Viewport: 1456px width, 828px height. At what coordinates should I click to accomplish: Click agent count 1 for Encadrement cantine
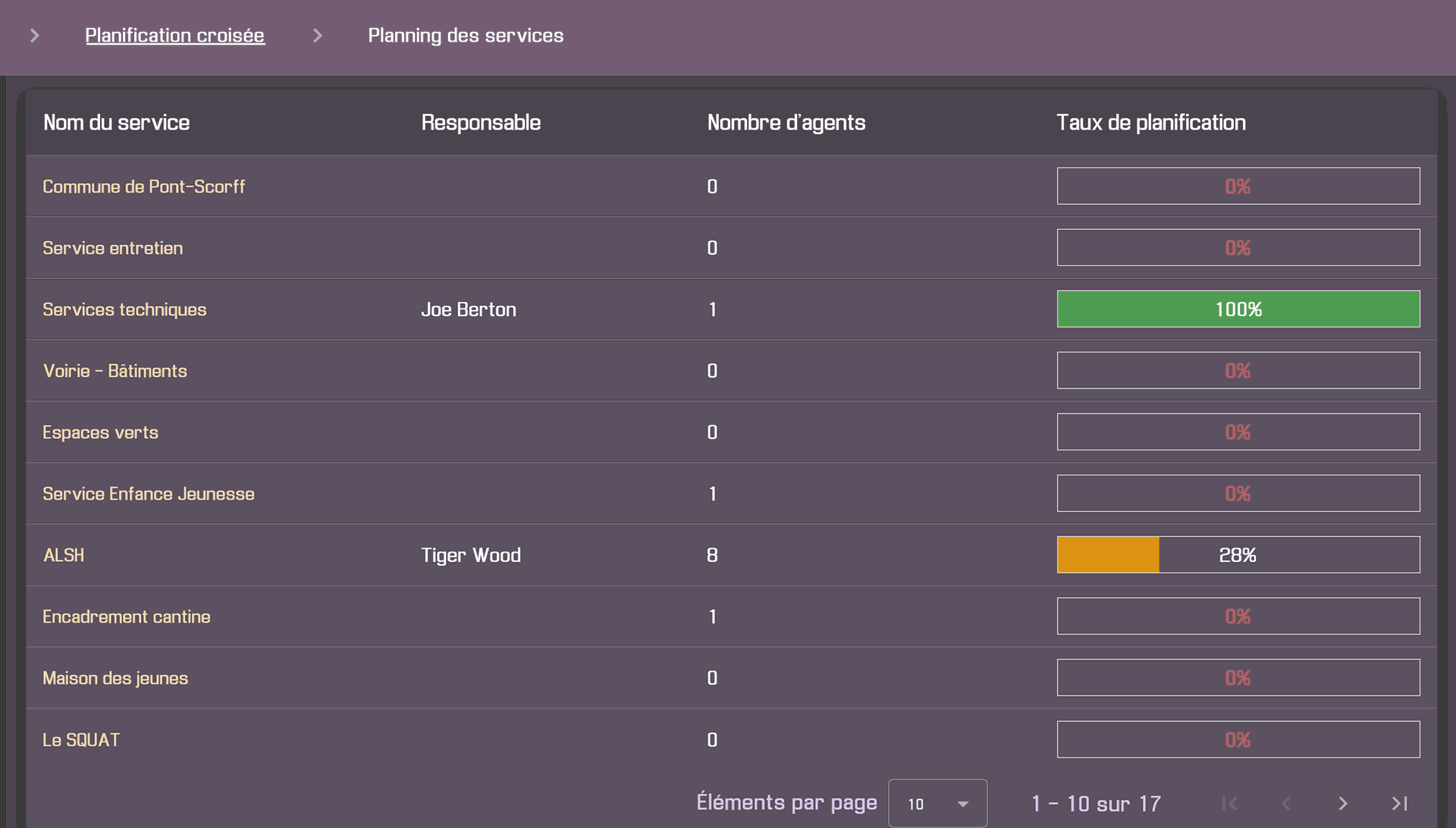pos(712,616)
